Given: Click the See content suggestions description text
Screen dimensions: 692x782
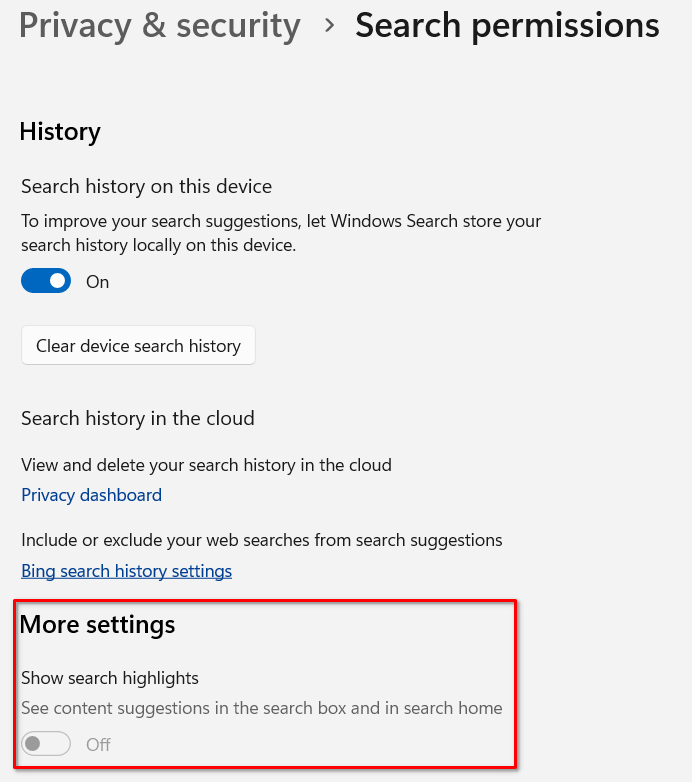Looking at the screenshot, I should click(261, 708).
